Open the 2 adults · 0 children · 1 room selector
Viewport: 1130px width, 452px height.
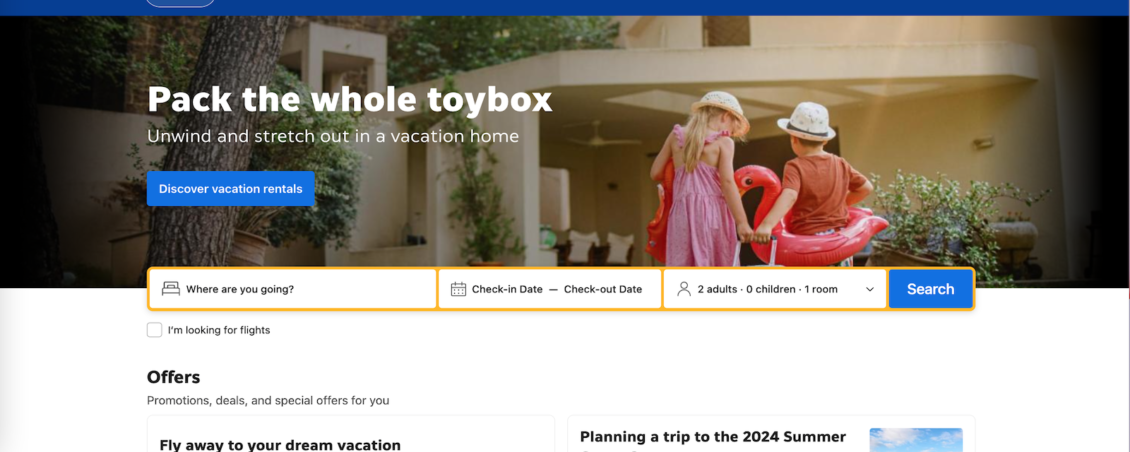775,289
